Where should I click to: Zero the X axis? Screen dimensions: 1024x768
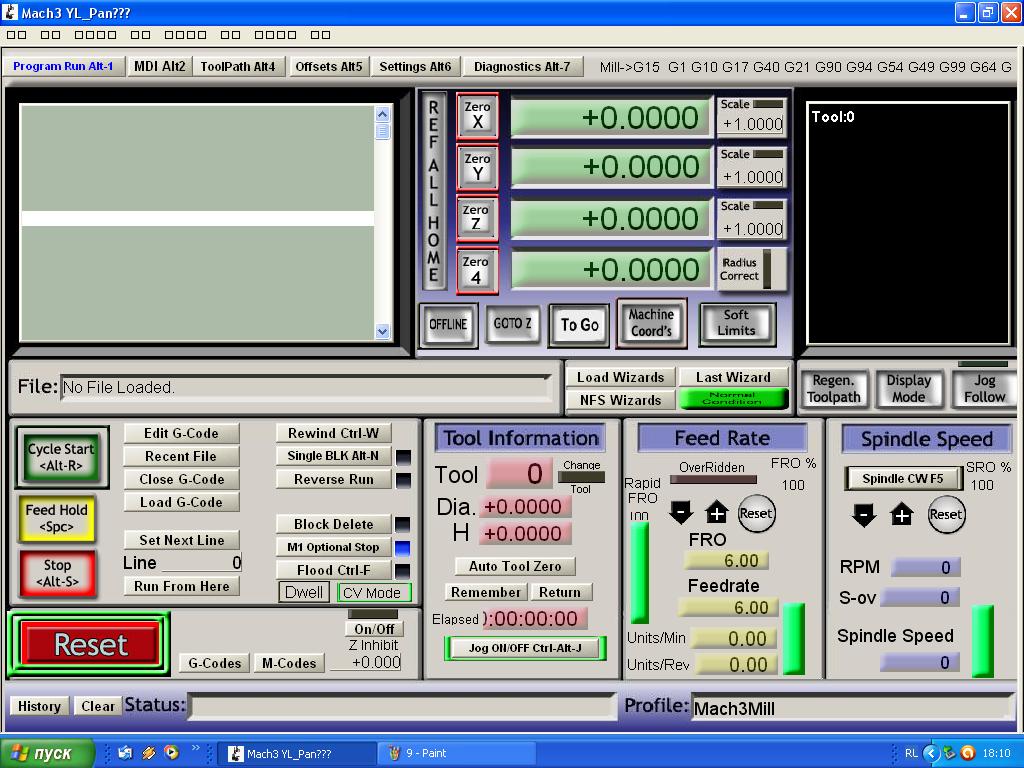pyautogui.click(x=477, y=115)
